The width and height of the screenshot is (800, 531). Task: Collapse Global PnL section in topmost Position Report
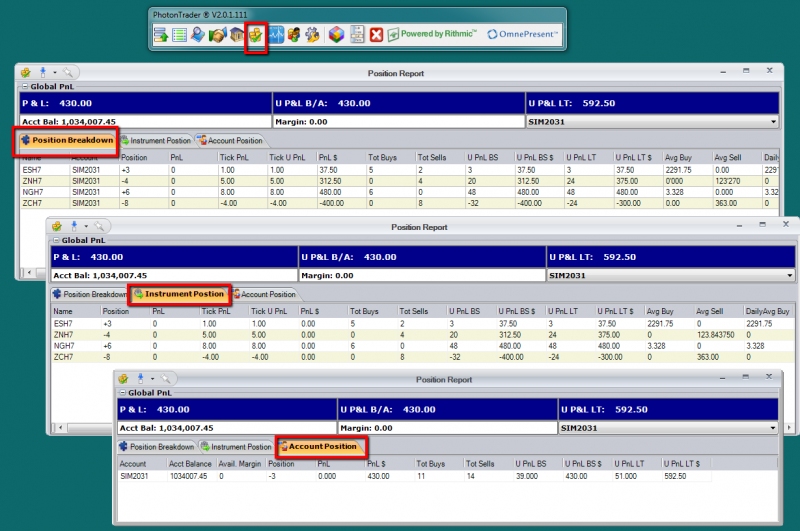click(x=24, y=86)
